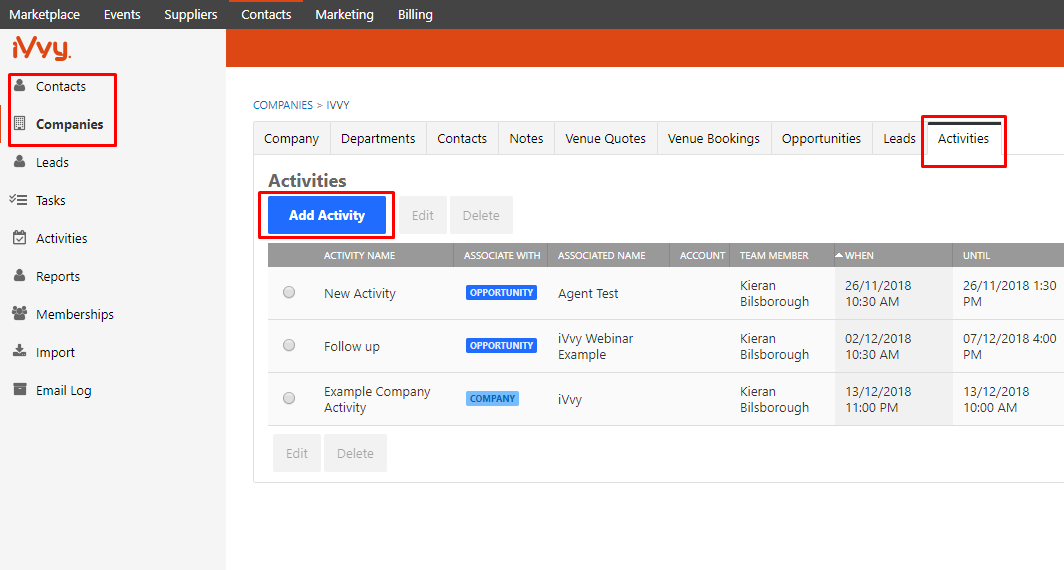Switch to the Company tab
The height and width of the screenshot is (570, 1064).
[x=291, y=138]
